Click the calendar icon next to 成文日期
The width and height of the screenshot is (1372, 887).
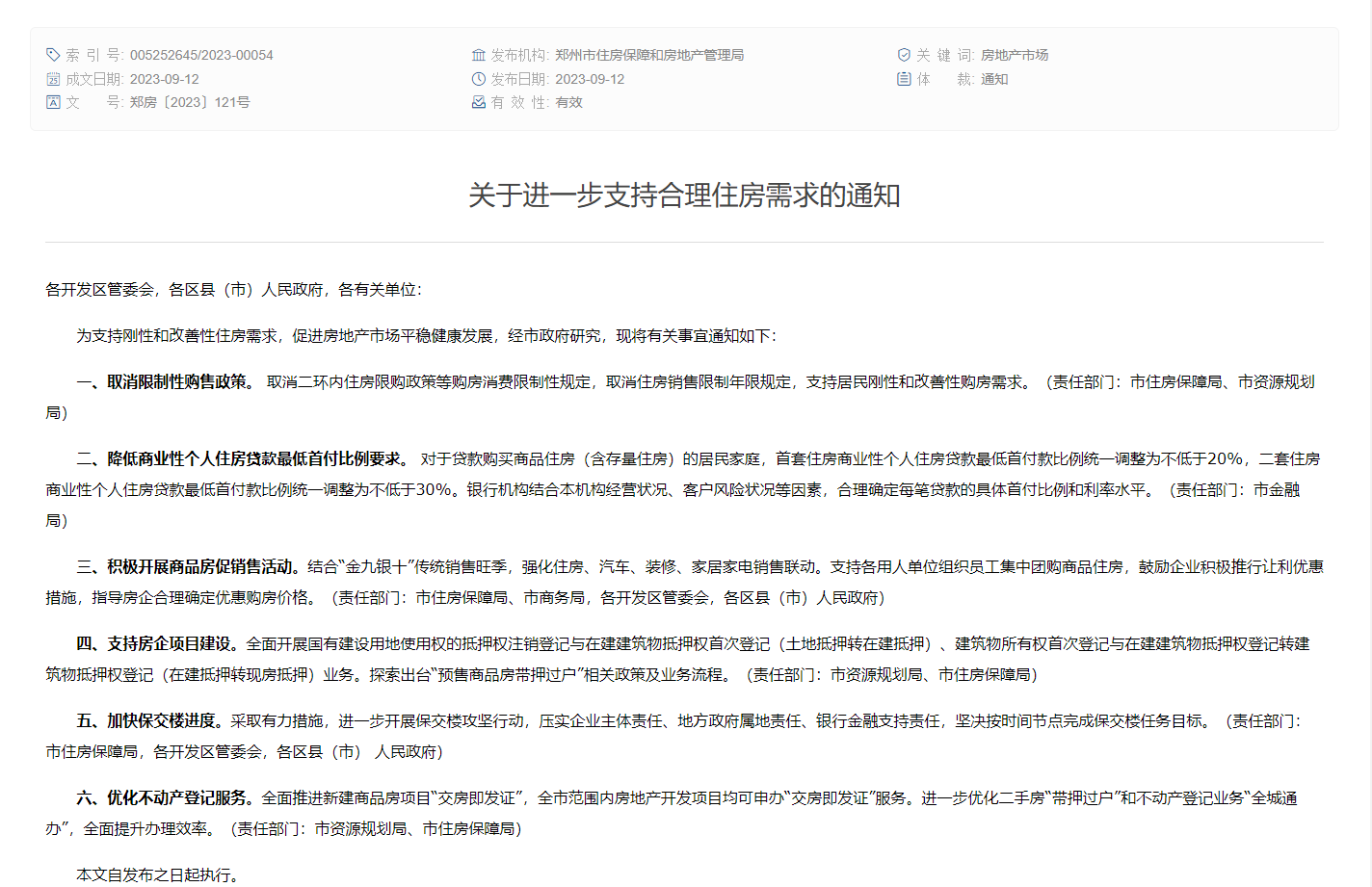tap(53, 79)
